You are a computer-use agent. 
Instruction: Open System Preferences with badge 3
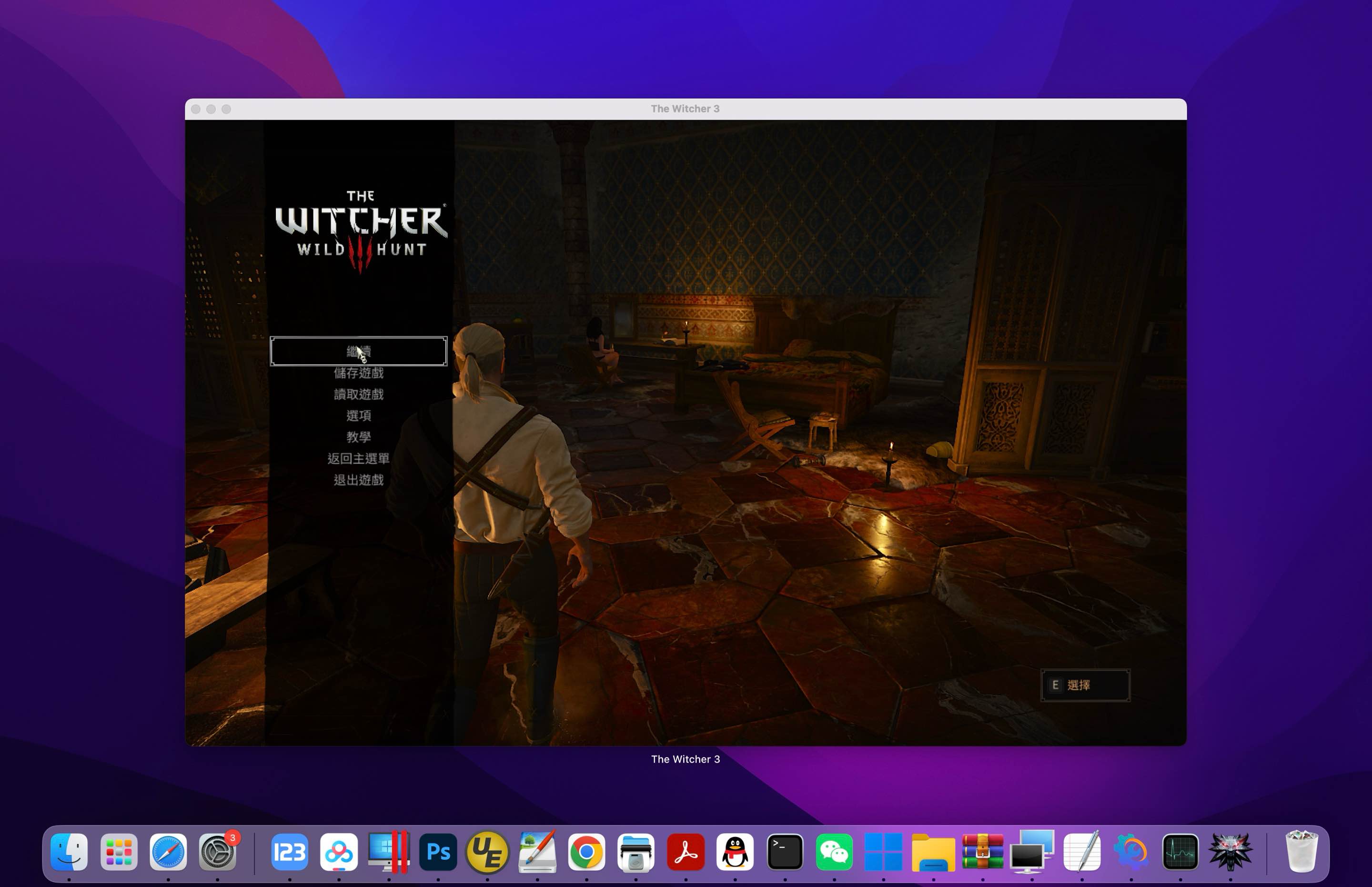[x=218, y=852]
